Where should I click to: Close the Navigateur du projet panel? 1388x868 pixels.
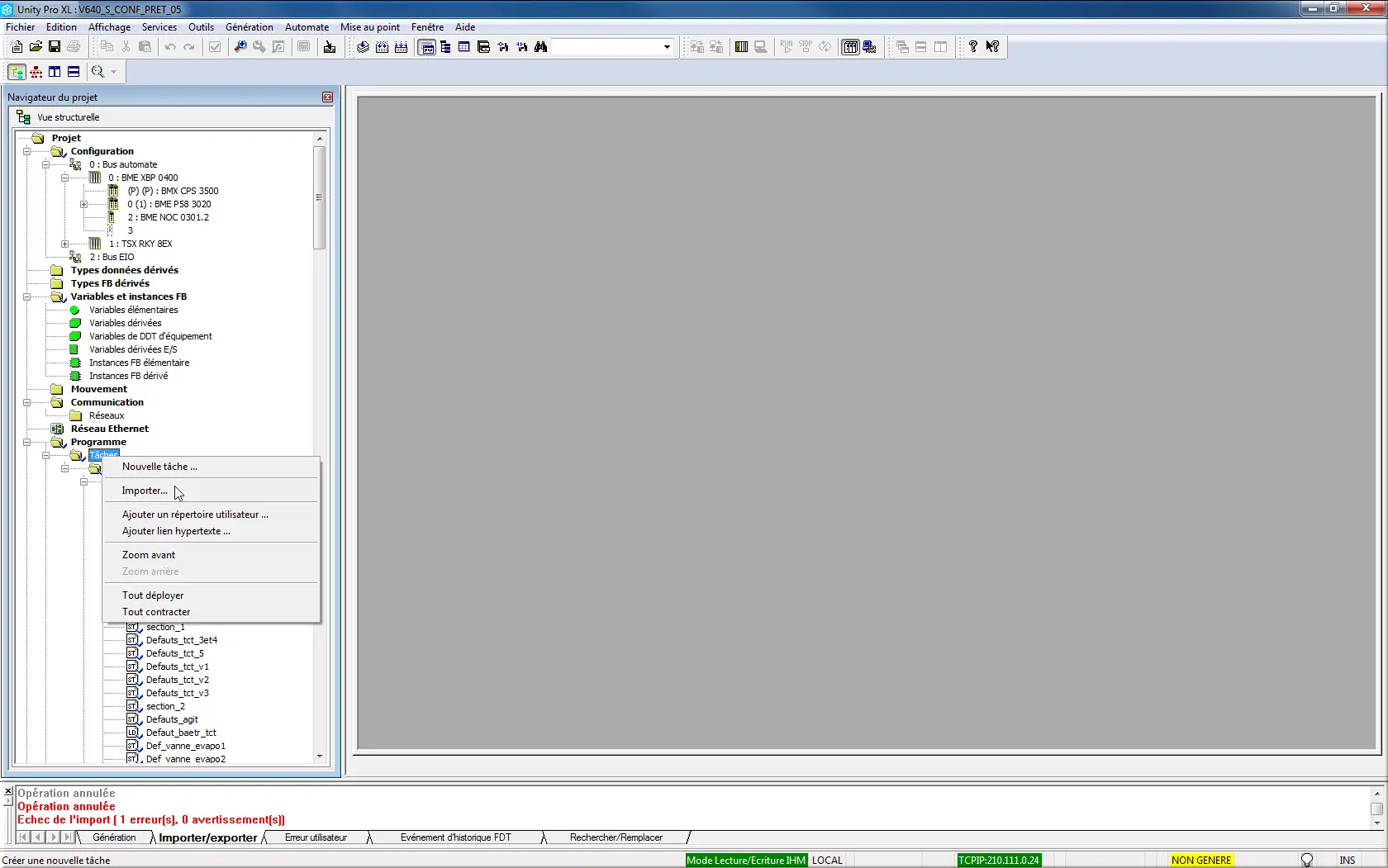pyautogui.click(x=327, y=97)
